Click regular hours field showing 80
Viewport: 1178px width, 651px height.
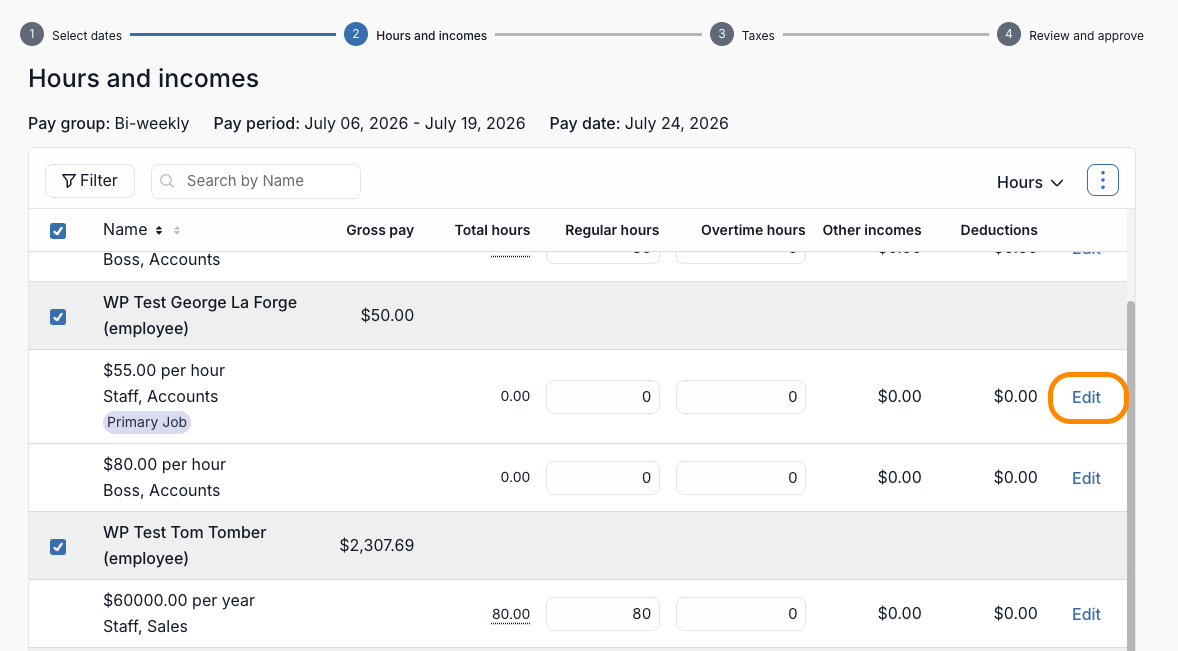[603, 613]
